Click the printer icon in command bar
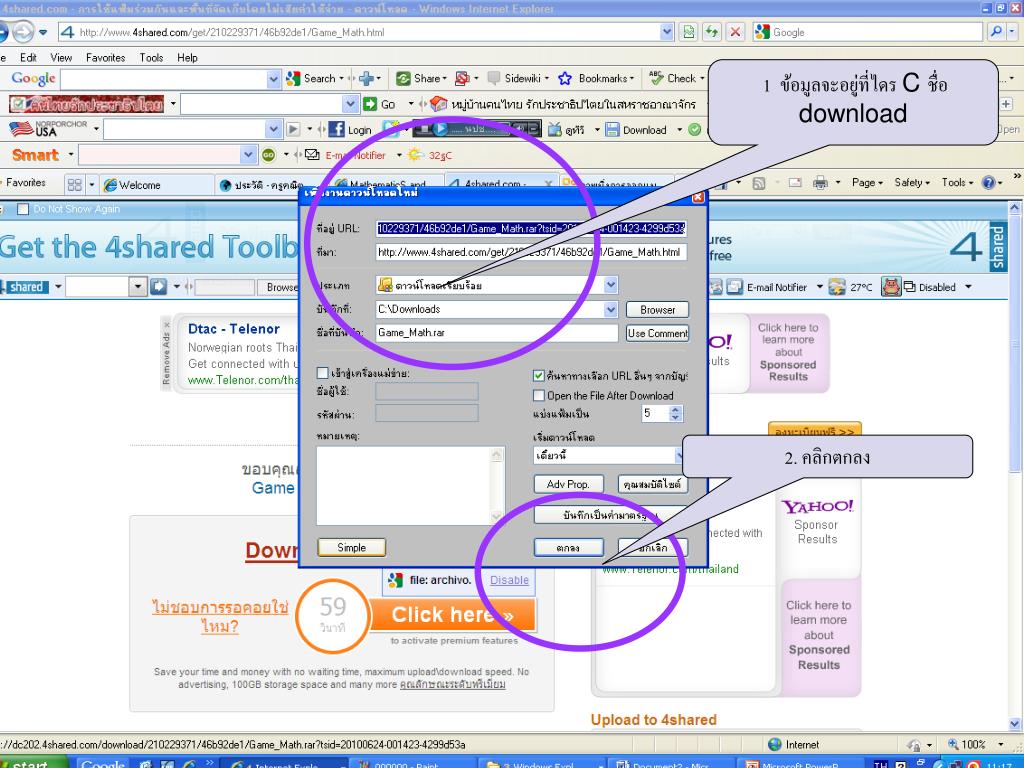Screen dimensions: 1024x768 (x=820, y=183)
